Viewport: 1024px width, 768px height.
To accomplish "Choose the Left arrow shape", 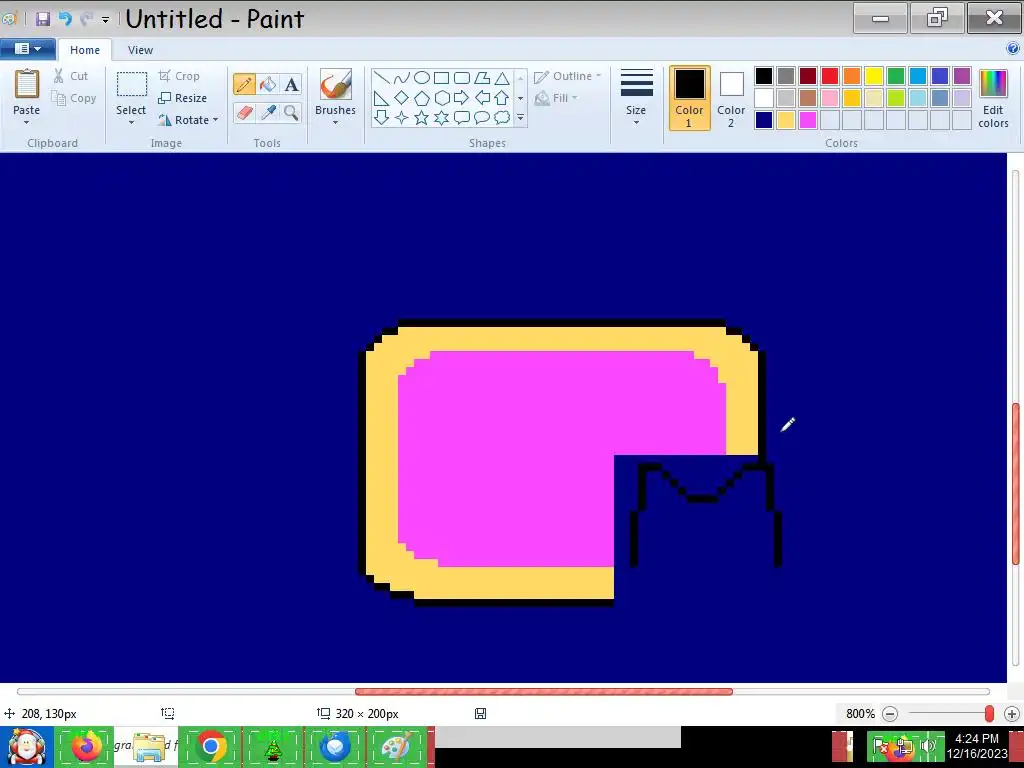I will (482, 98).
